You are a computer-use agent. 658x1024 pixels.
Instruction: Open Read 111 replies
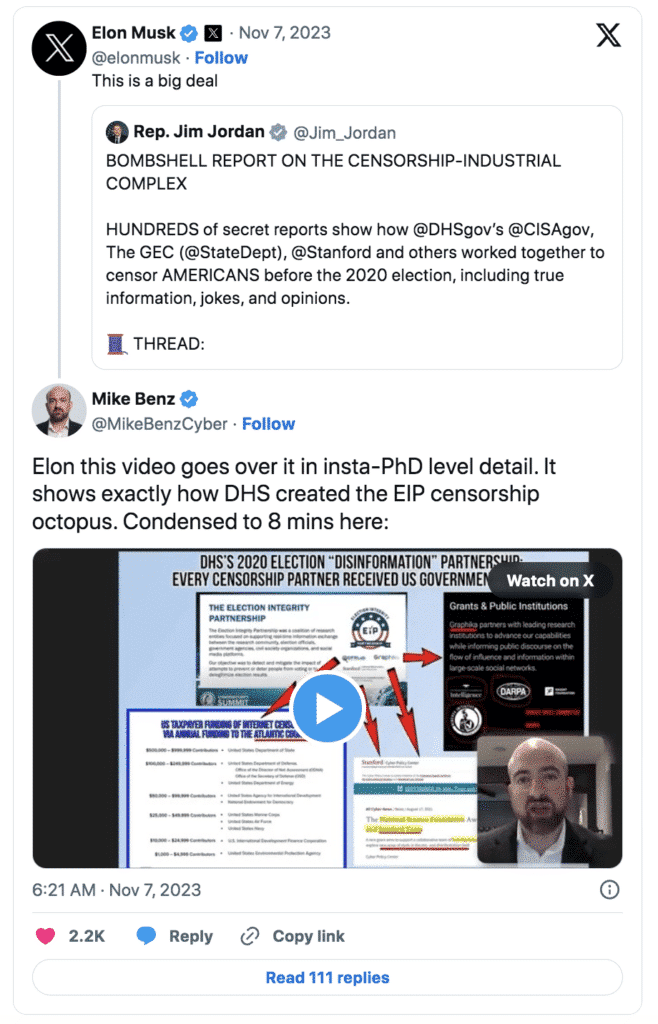327,978
